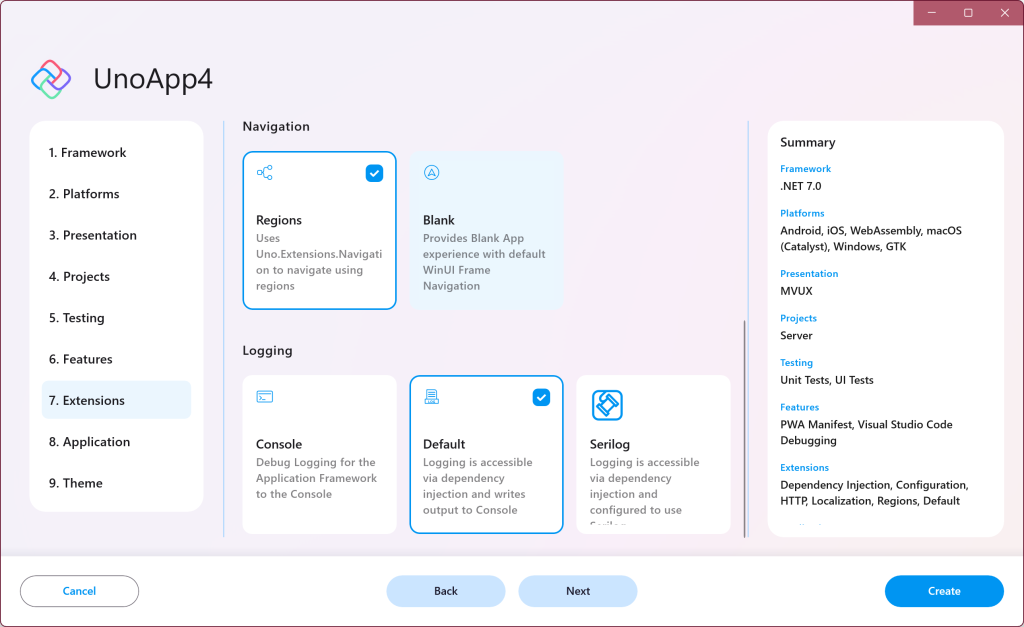Screen dimensions: 1024x627
Task: Click the Console logging terminal icon
Action: (x=264, y=397)
